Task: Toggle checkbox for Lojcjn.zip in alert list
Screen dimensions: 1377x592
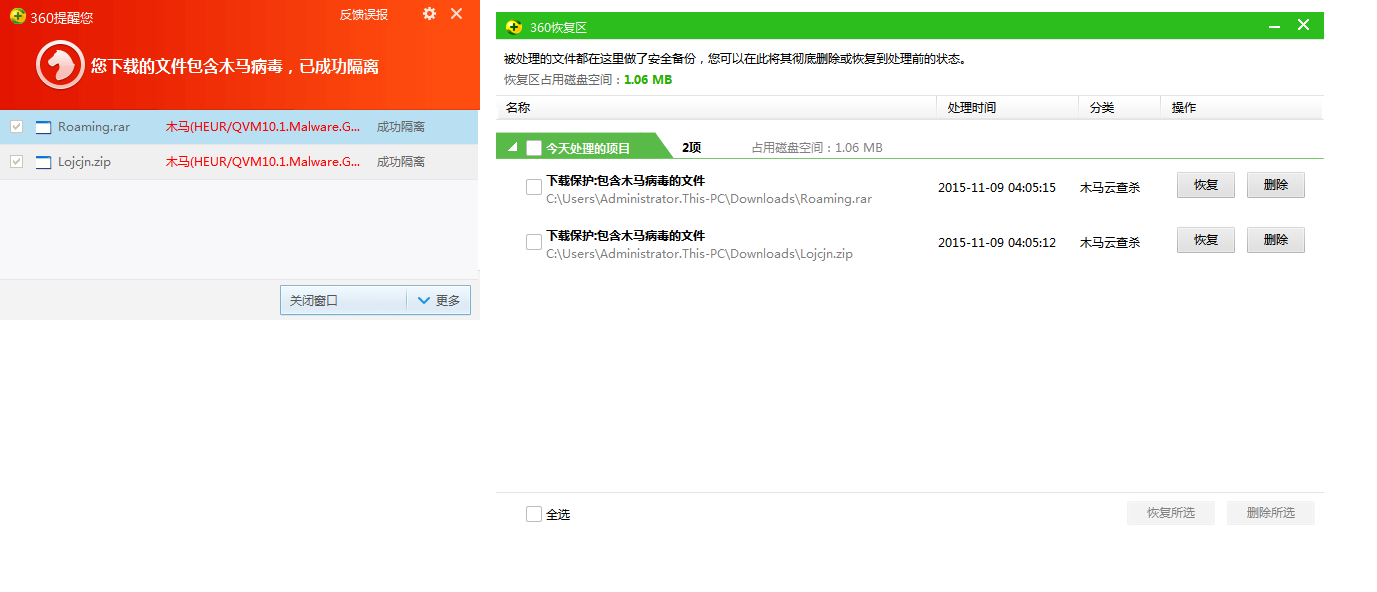Action: [16, 162]
